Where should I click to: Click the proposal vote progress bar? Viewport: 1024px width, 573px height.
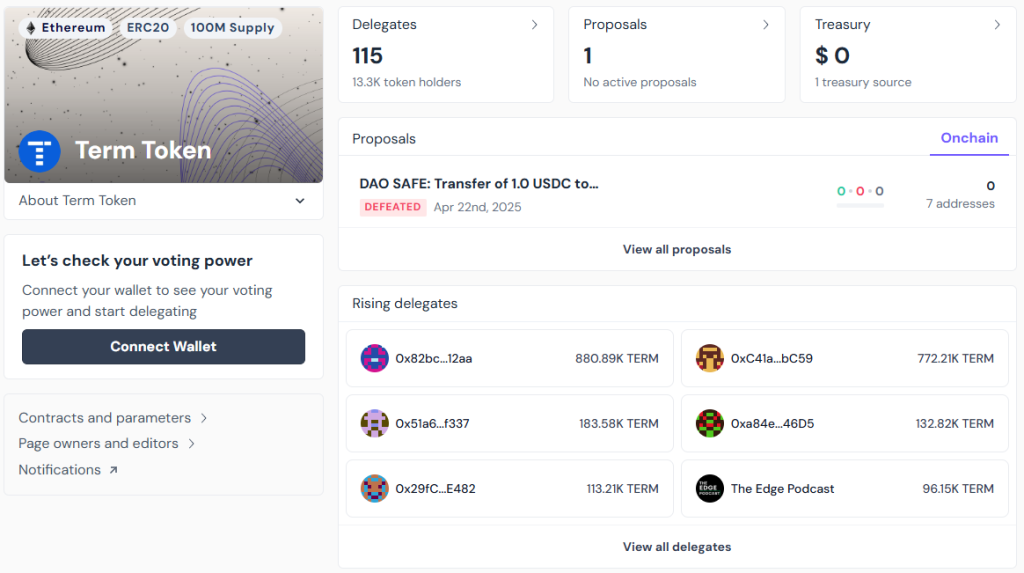tap(860, 205)
